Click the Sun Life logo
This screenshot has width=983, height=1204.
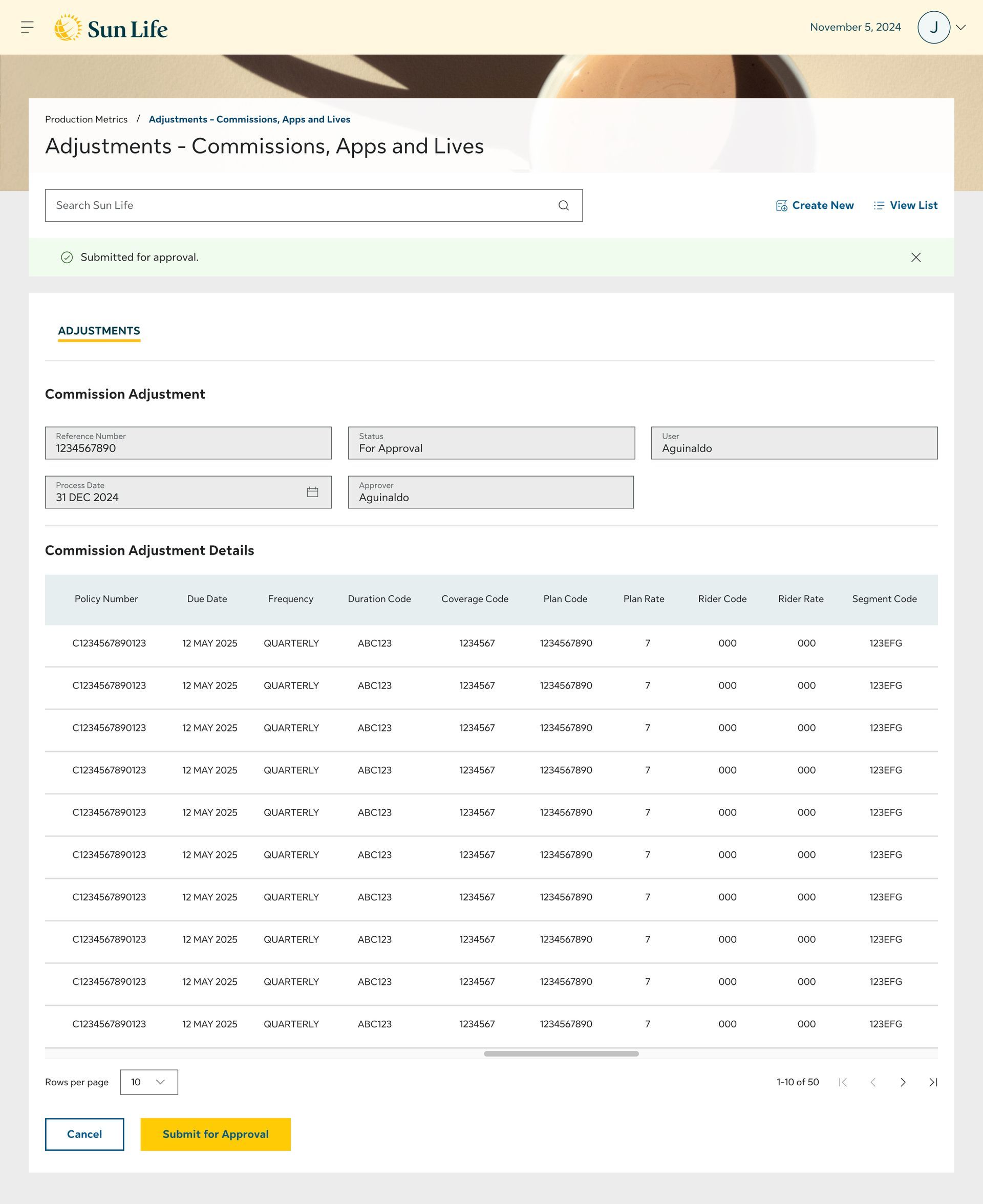(111, 28)
